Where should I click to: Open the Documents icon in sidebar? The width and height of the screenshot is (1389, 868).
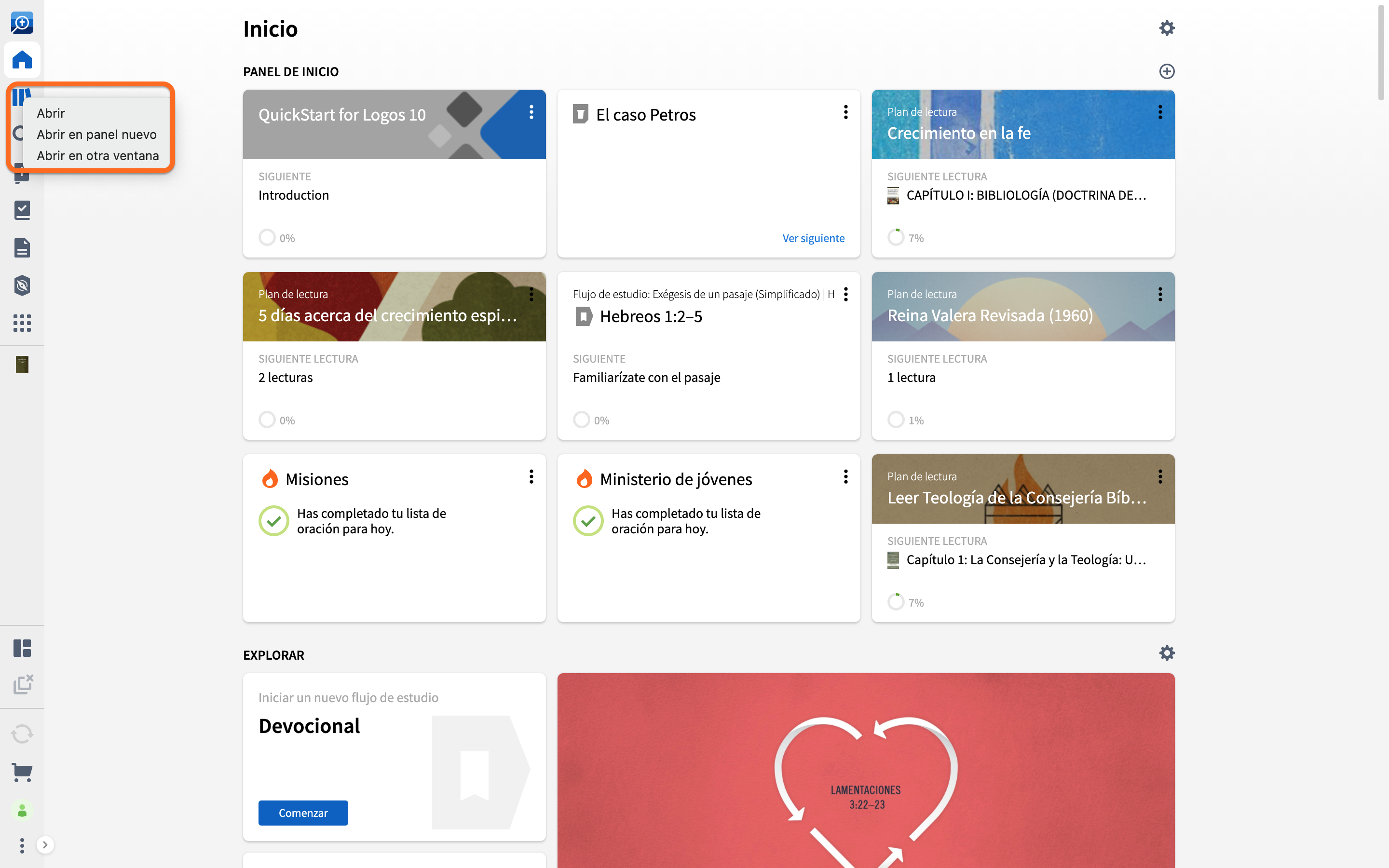coord(22,248)
